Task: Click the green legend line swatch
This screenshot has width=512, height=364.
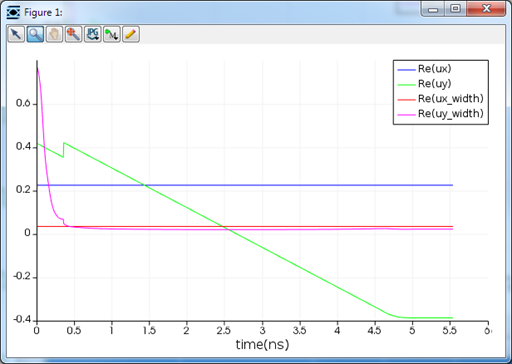Action: (406, 85)
